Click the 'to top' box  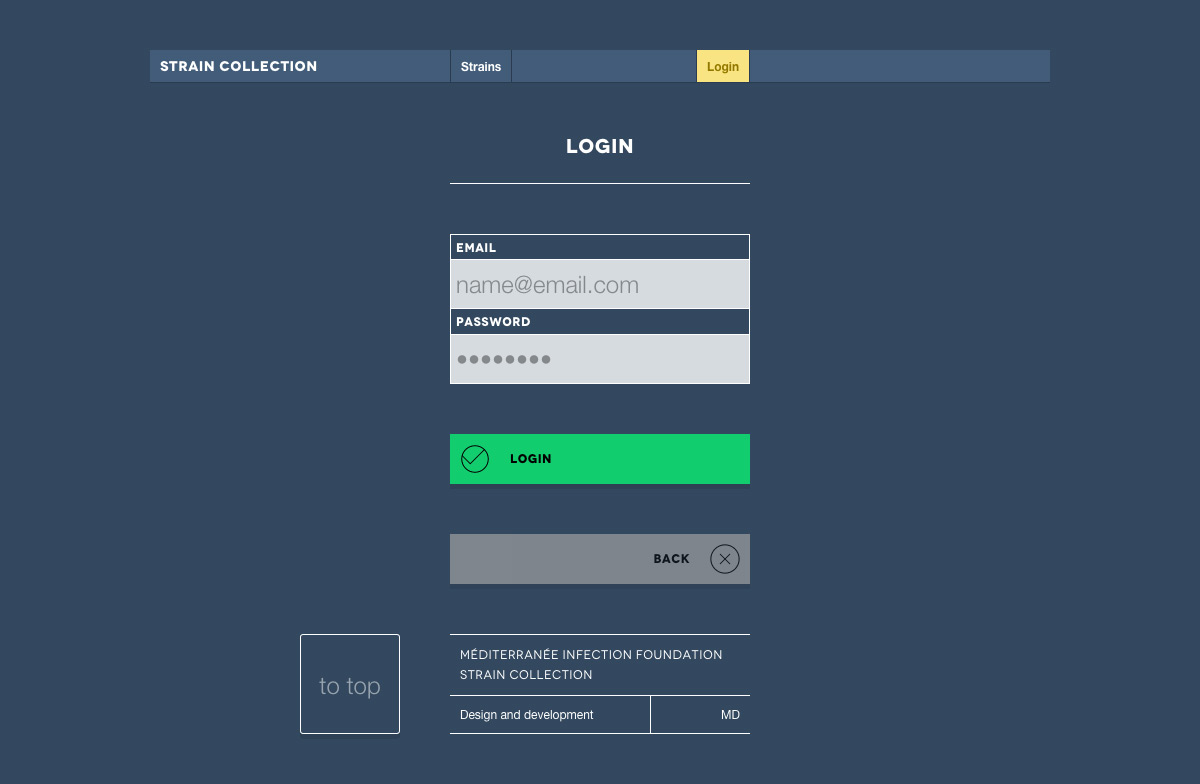click(350, 685)
